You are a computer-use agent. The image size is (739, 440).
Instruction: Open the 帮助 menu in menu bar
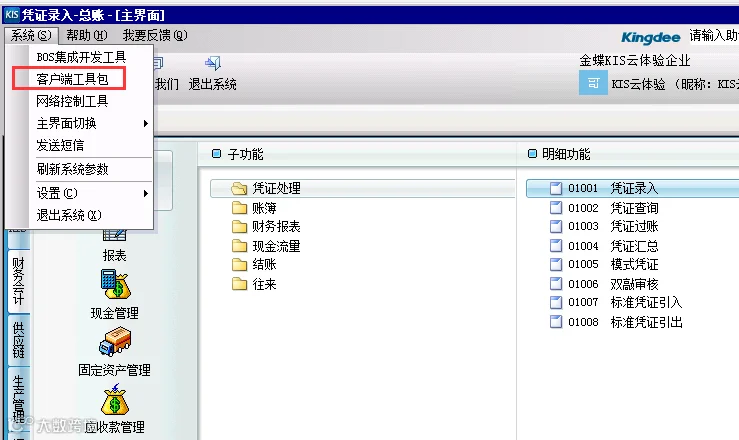tap(87, 35)
